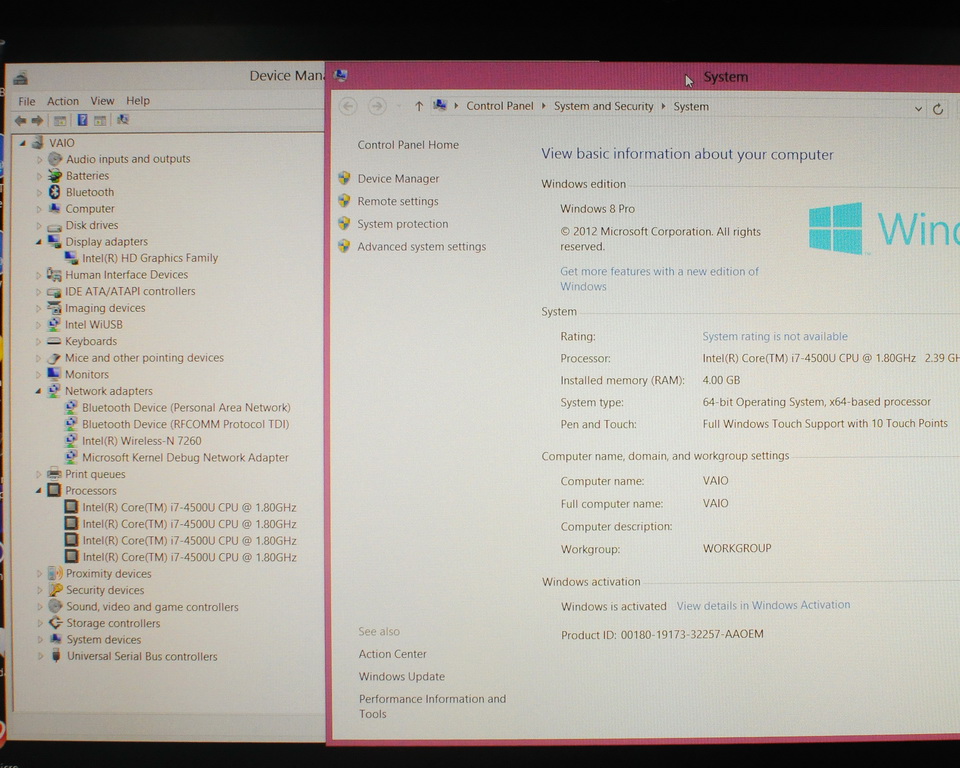This screenshot has height=768, width=960.
Task: Select the Proximity devices icon
Action: (55, 573)
